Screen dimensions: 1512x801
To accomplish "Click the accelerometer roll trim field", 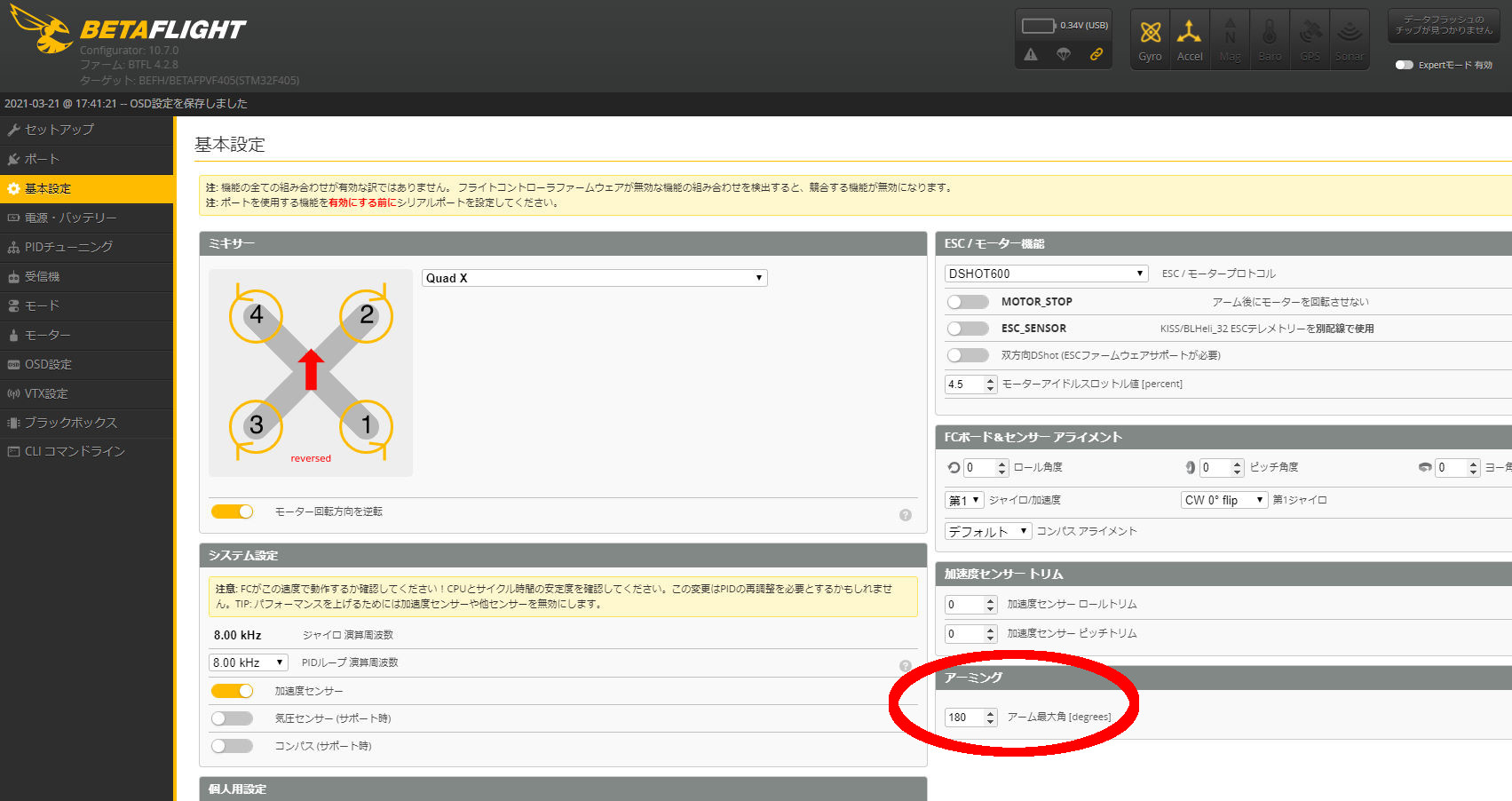I will click(x=971, y=605).
